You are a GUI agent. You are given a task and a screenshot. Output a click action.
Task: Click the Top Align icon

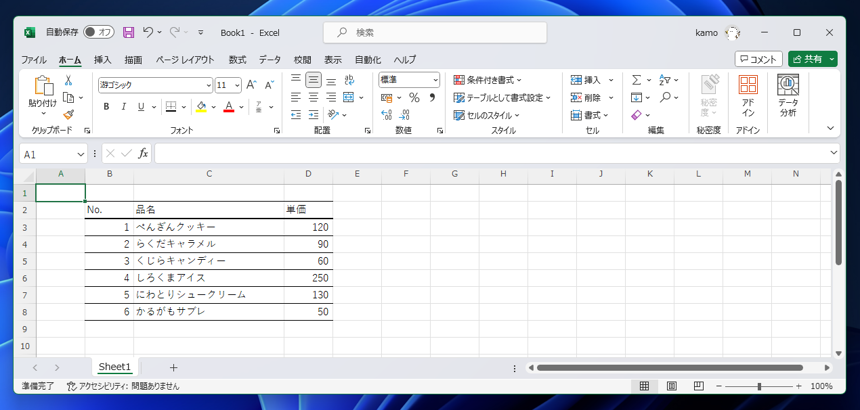(x=296, y=80)
